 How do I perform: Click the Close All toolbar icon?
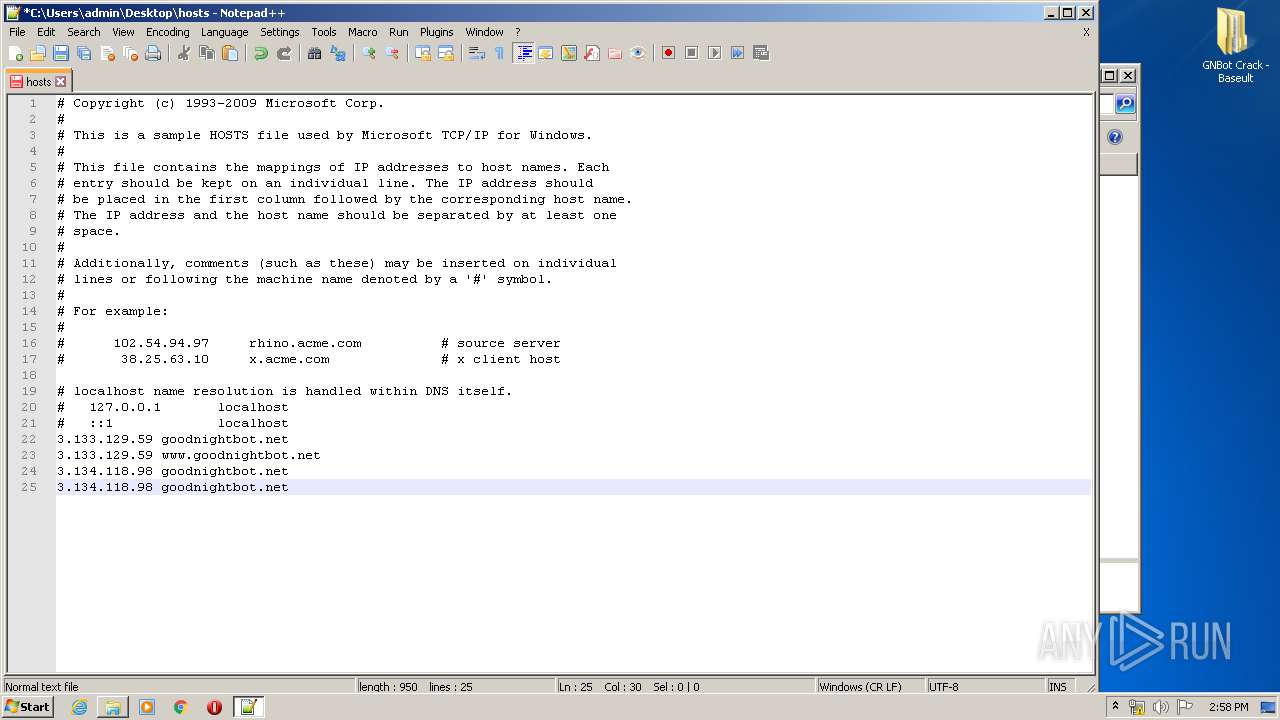click(130, 53)
